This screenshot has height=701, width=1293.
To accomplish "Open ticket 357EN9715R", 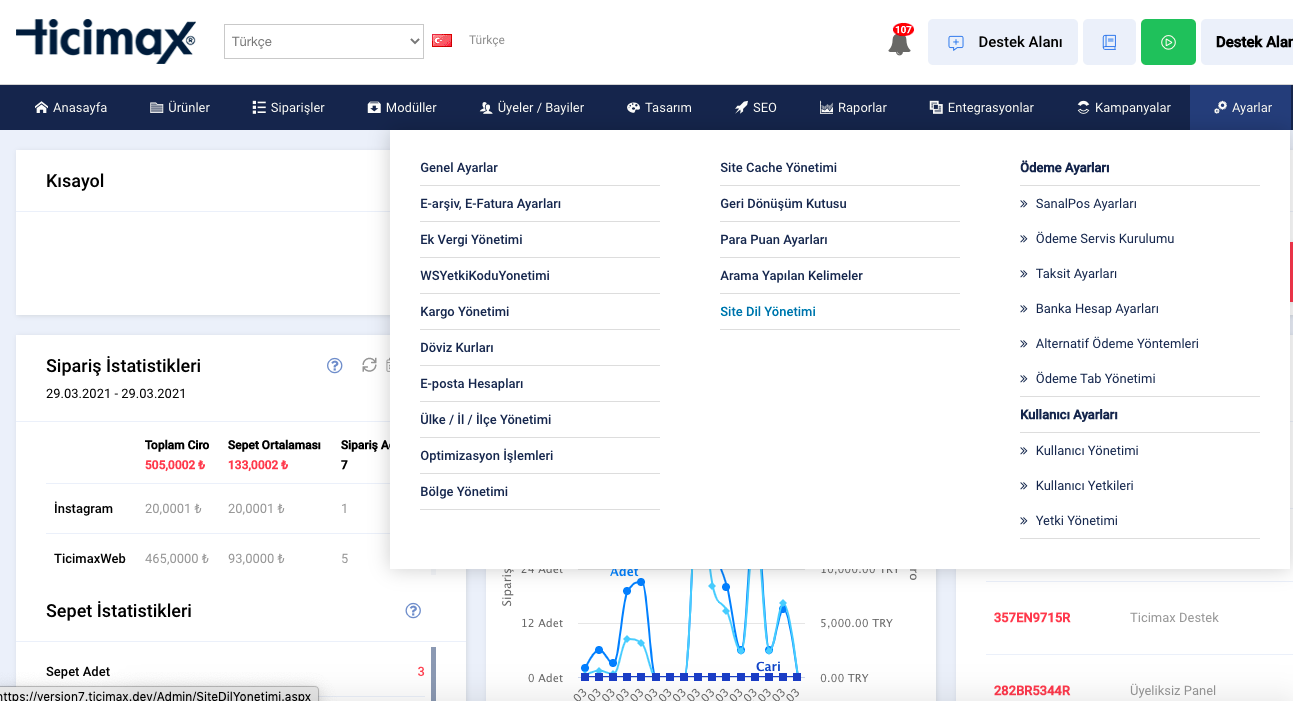I will [x=1032, y=618].
